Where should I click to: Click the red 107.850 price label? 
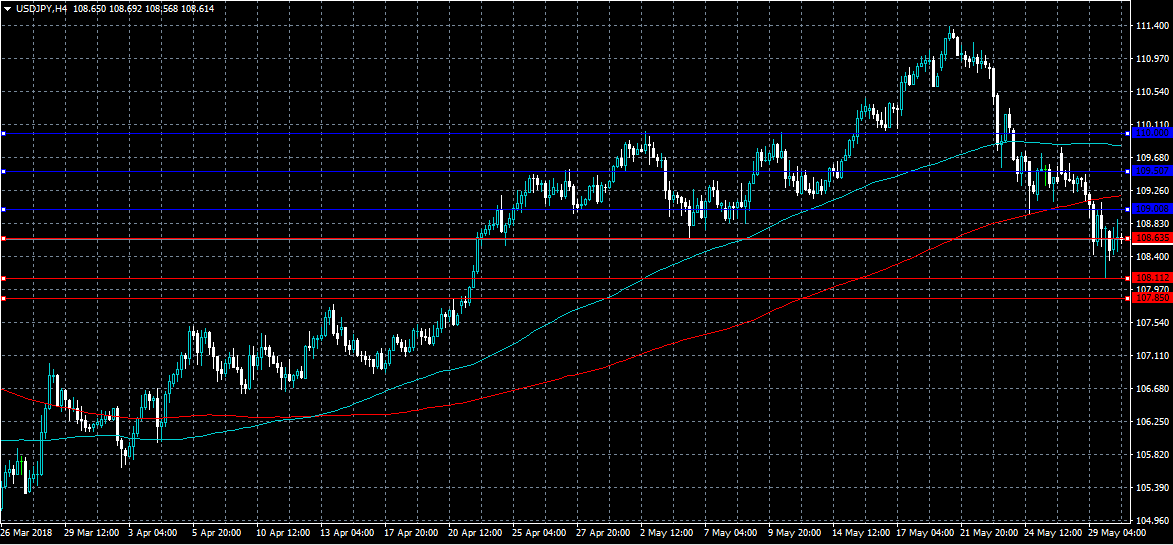tap(1151, 298)
